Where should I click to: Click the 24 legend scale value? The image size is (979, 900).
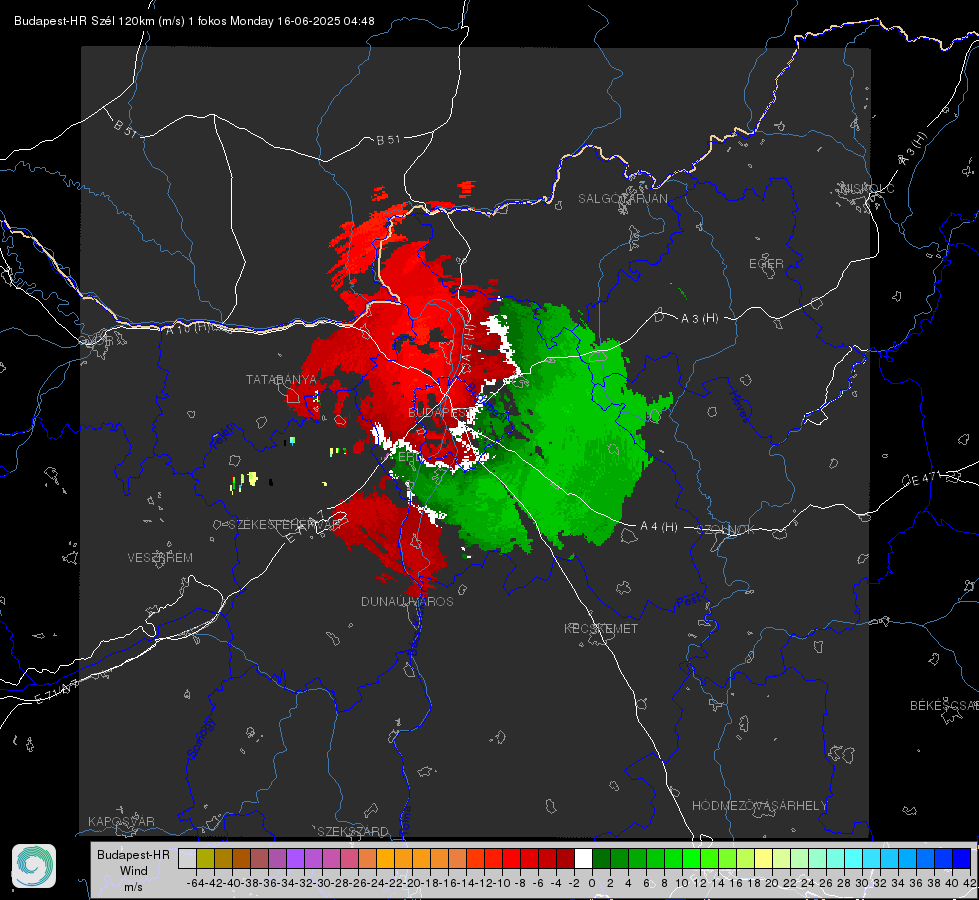pos(808,883)
